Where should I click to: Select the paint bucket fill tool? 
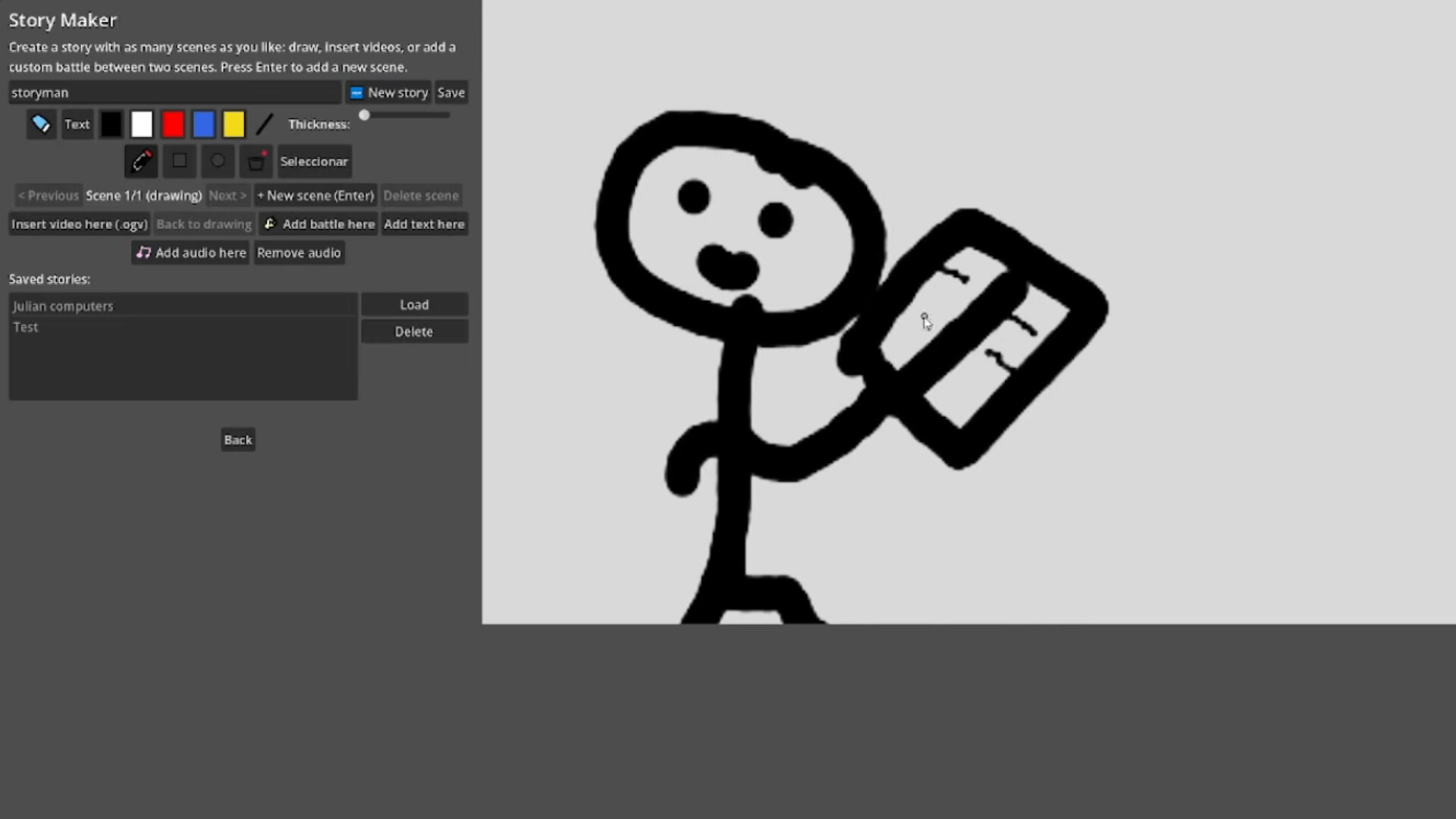pyautogui.click(x=256, y=162)
